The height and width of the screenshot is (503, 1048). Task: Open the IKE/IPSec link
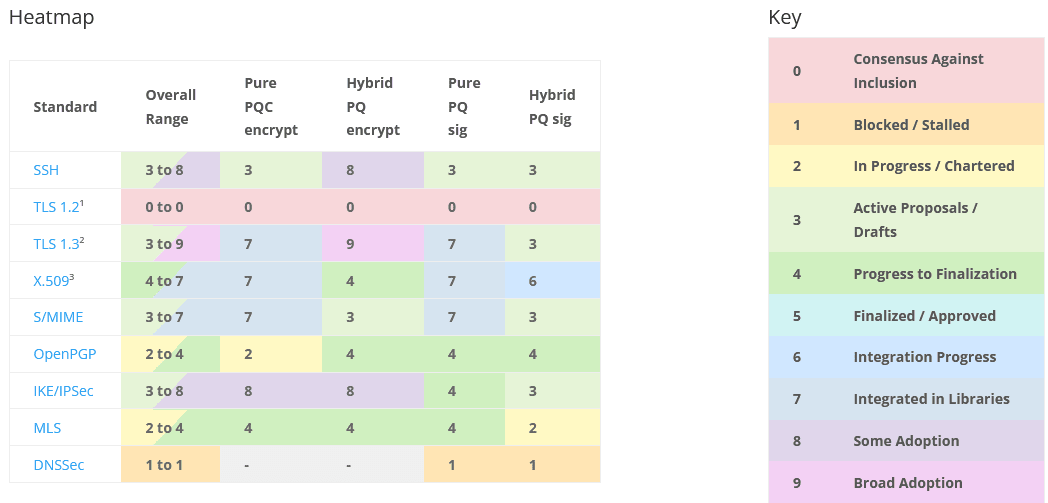63,391
